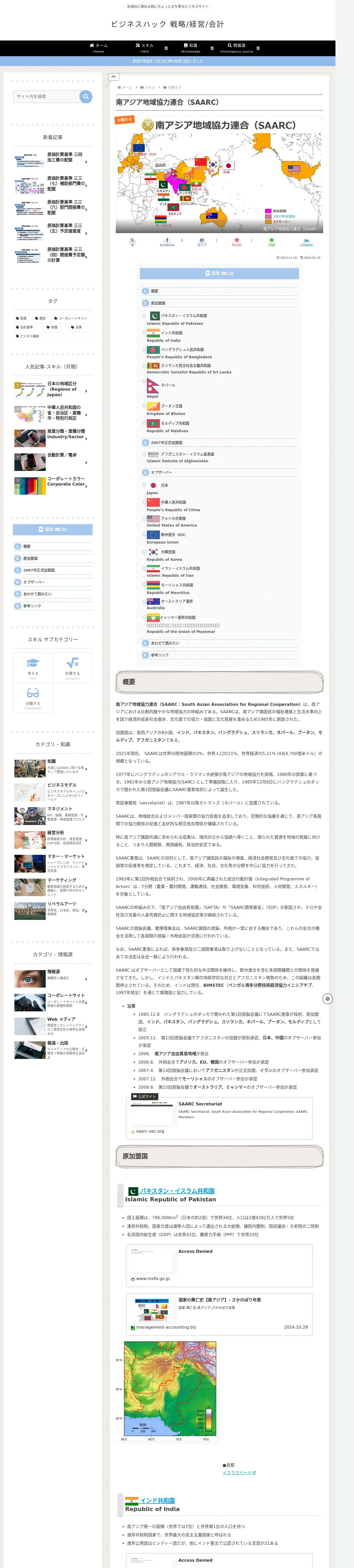Viewport: 354px width, 1568px height.
Task: Click the home icon in the breadcrumb
Action: pyautogui.click(x=119, y=87)
